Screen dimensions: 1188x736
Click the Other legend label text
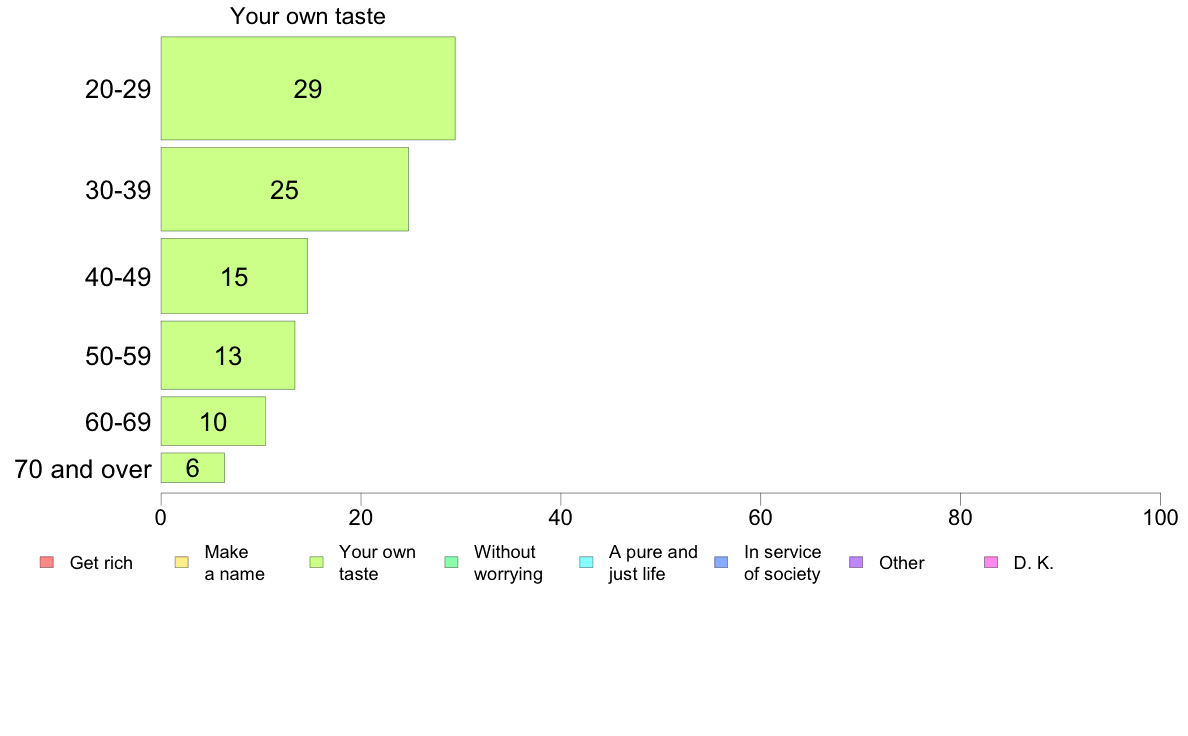click(902, 562)
